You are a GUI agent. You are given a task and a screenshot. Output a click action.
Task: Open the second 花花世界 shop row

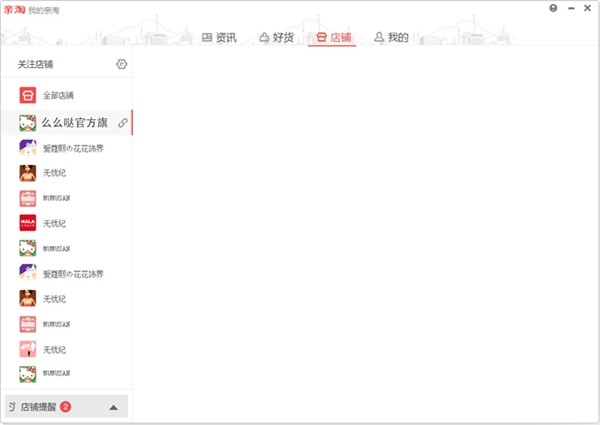click(67, 274)
